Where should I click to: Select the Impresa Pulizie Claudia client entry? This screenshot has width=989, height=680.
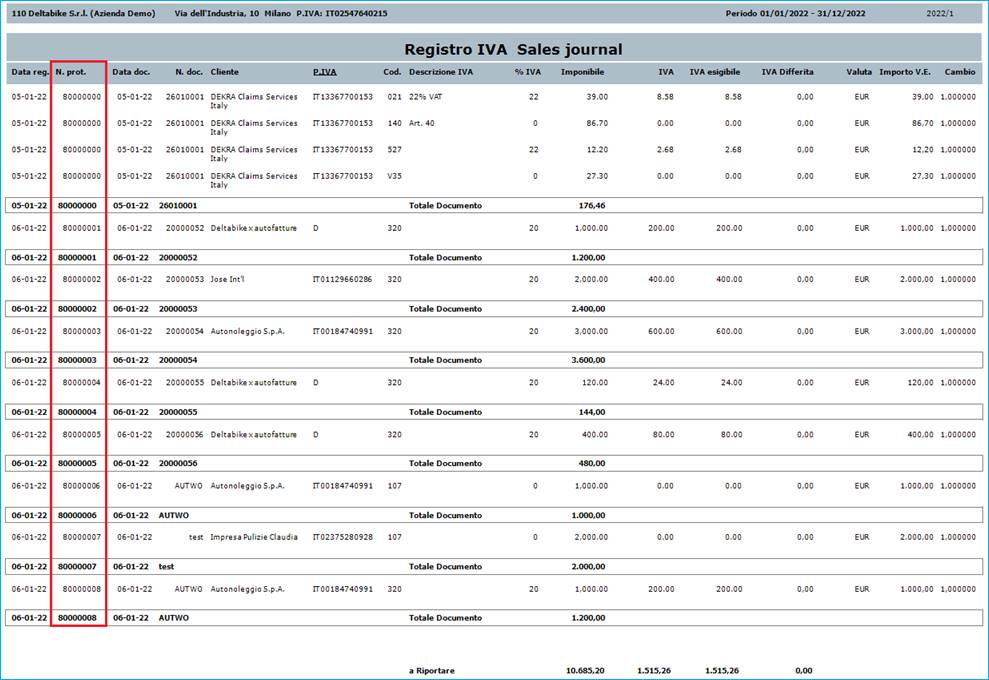253,537
